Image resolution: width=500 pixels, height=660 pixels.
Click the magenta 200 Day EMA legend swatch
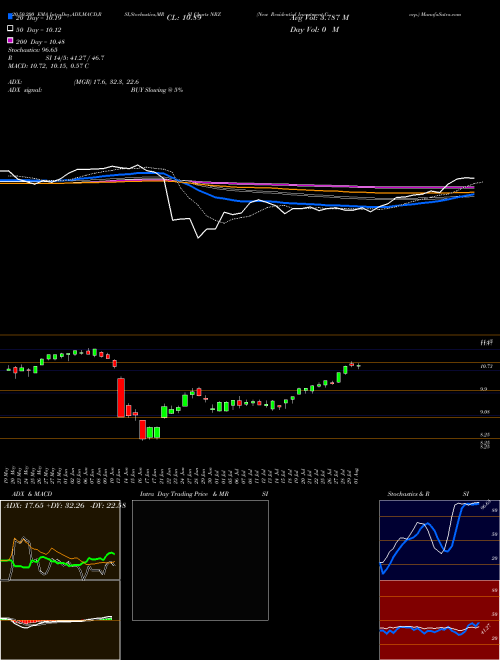pos(10,40)
